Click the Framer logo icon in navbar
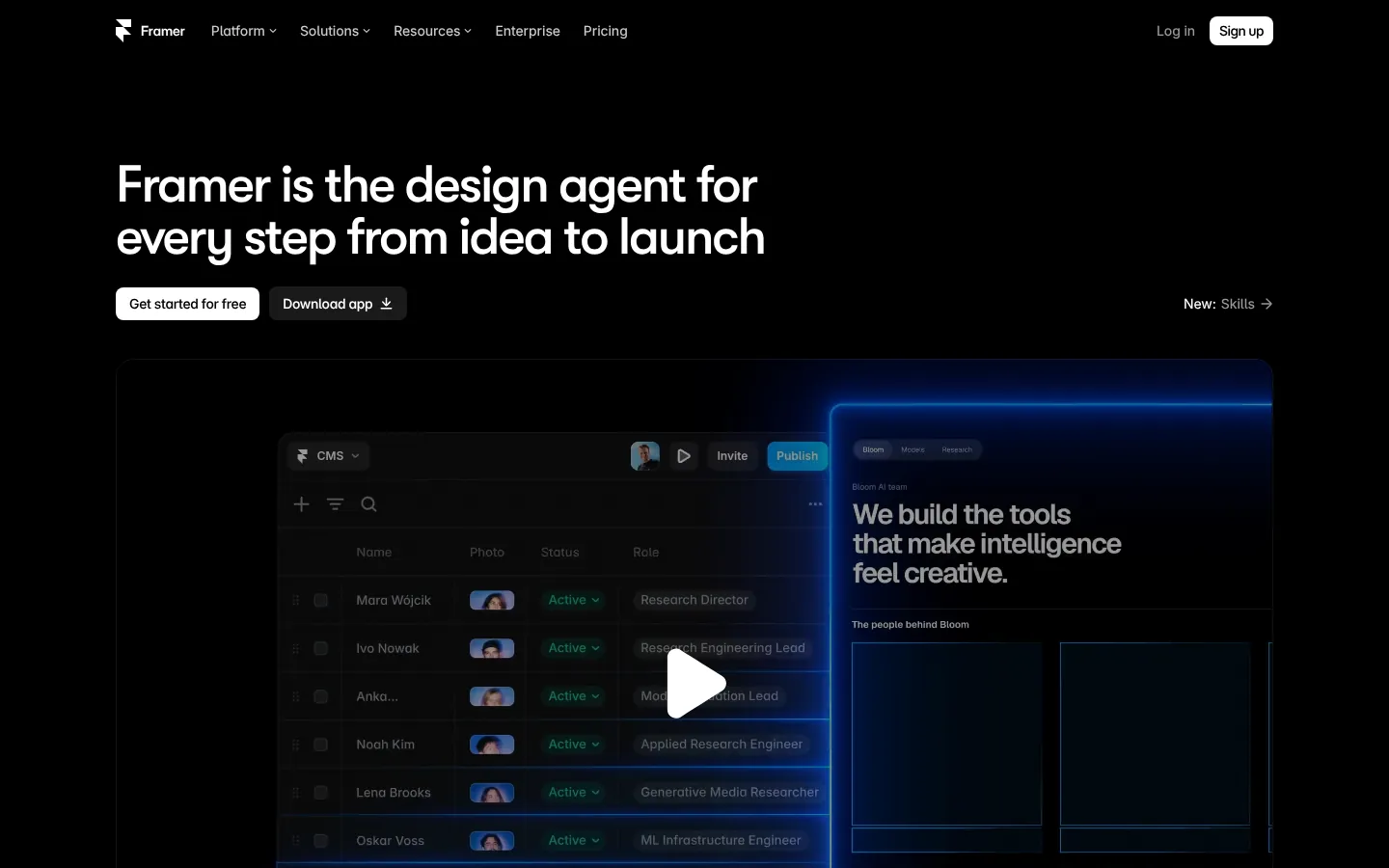This screenshot has width=1389, height=868. [123, 31]
